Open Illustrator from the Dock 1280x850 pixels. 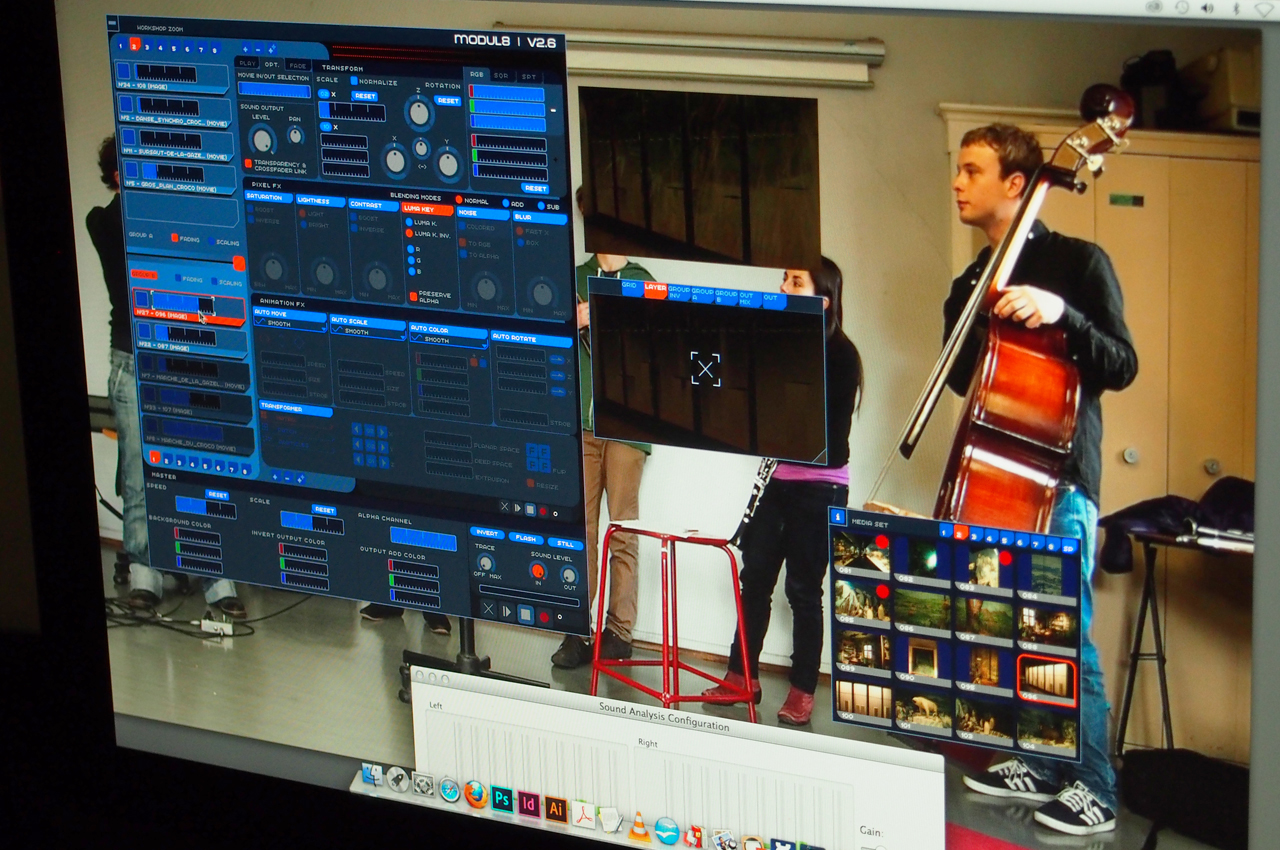coord(556,809)
